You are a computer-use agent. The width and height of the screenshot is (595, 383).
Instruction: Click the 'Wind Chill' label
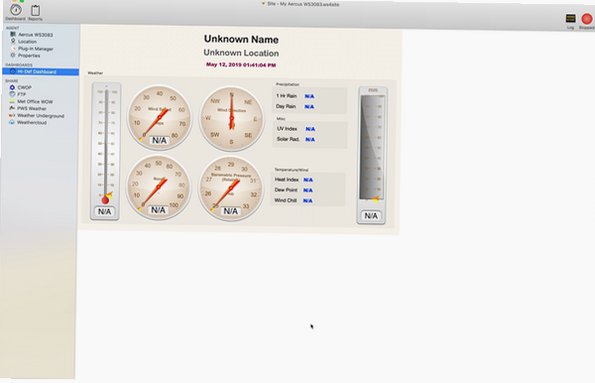pos(285,200)
